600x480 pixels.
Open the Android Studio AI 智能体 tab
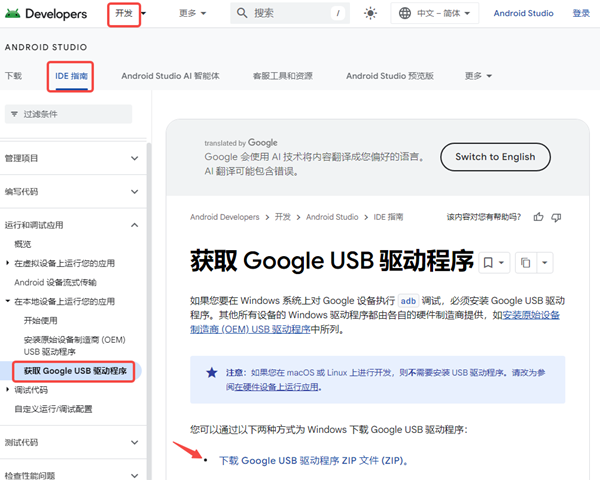170,76
